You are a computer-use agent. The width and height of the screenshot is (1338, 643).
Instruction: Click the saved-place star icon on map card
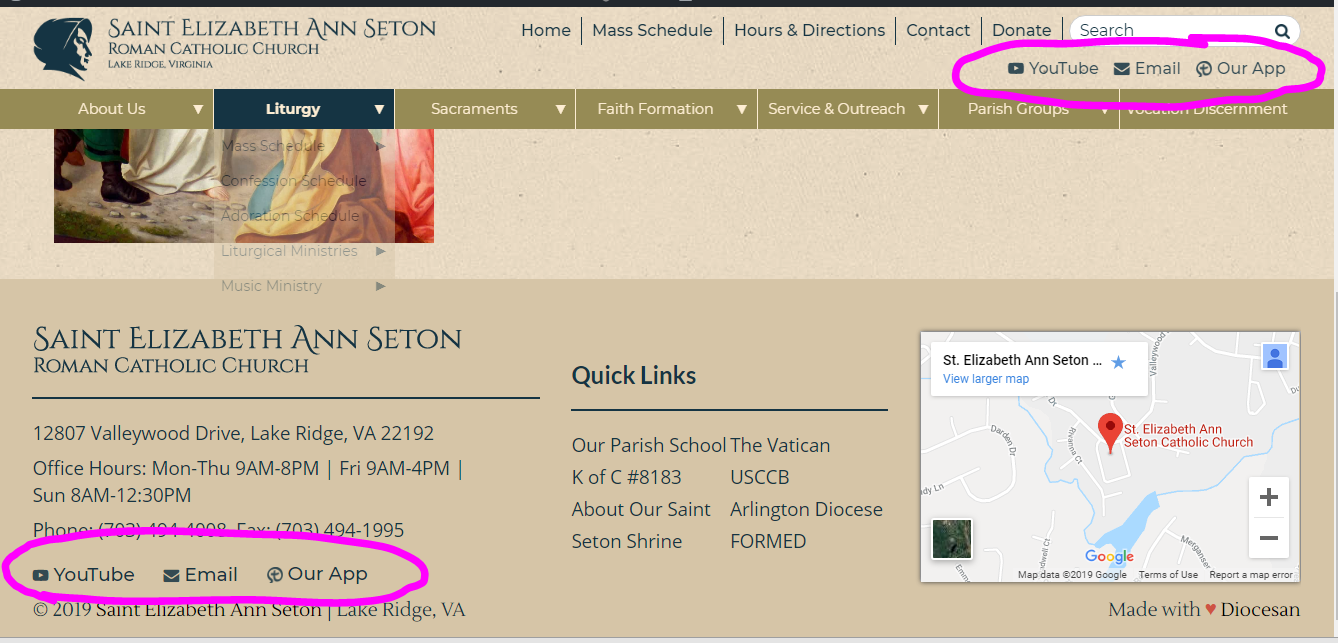click(x=1118, y=362)
